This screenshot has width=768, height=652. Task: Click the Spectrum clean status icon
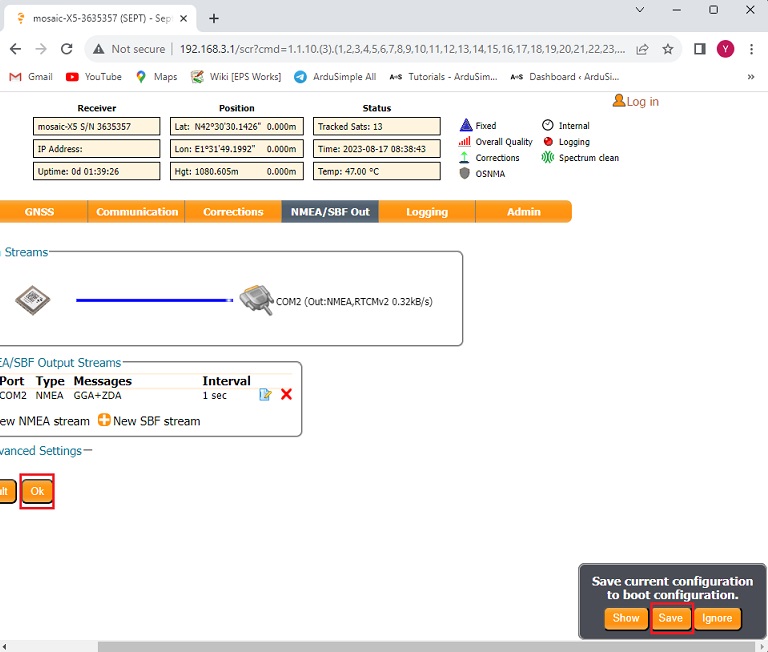click(x=548, y=158)
